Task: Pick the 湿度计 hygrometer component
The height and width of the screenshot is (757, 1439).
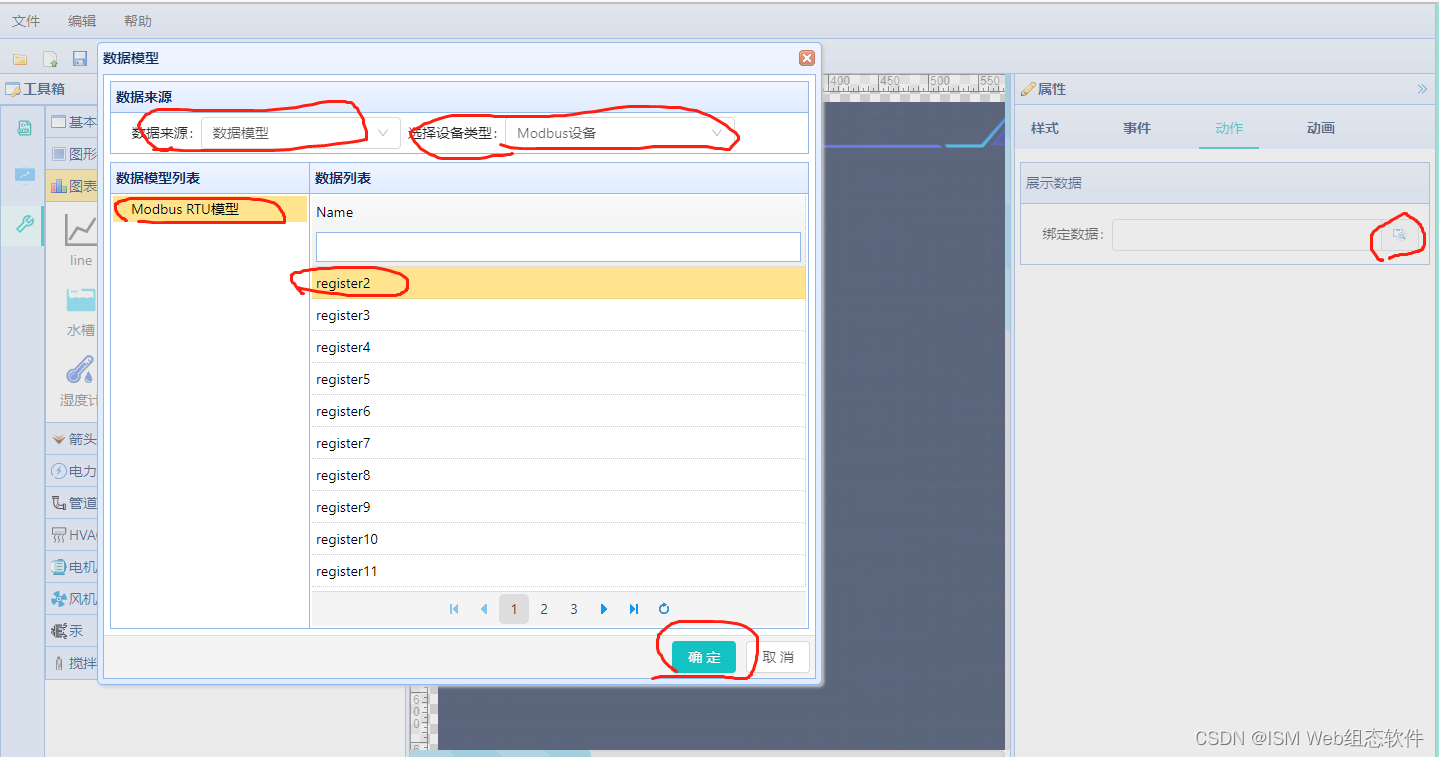Action: point(79,382)
